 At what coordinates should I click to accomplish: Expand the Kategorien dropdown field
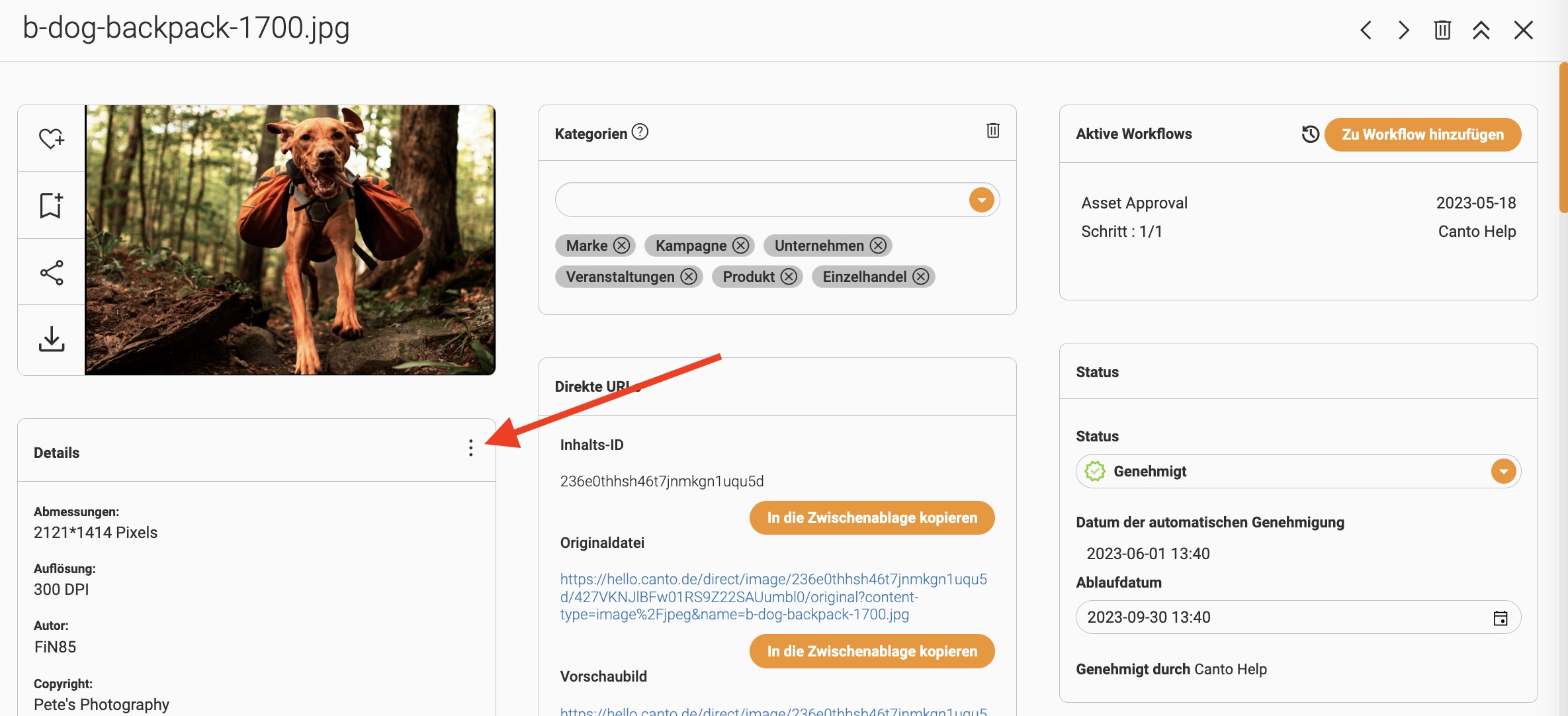[981, 200]
